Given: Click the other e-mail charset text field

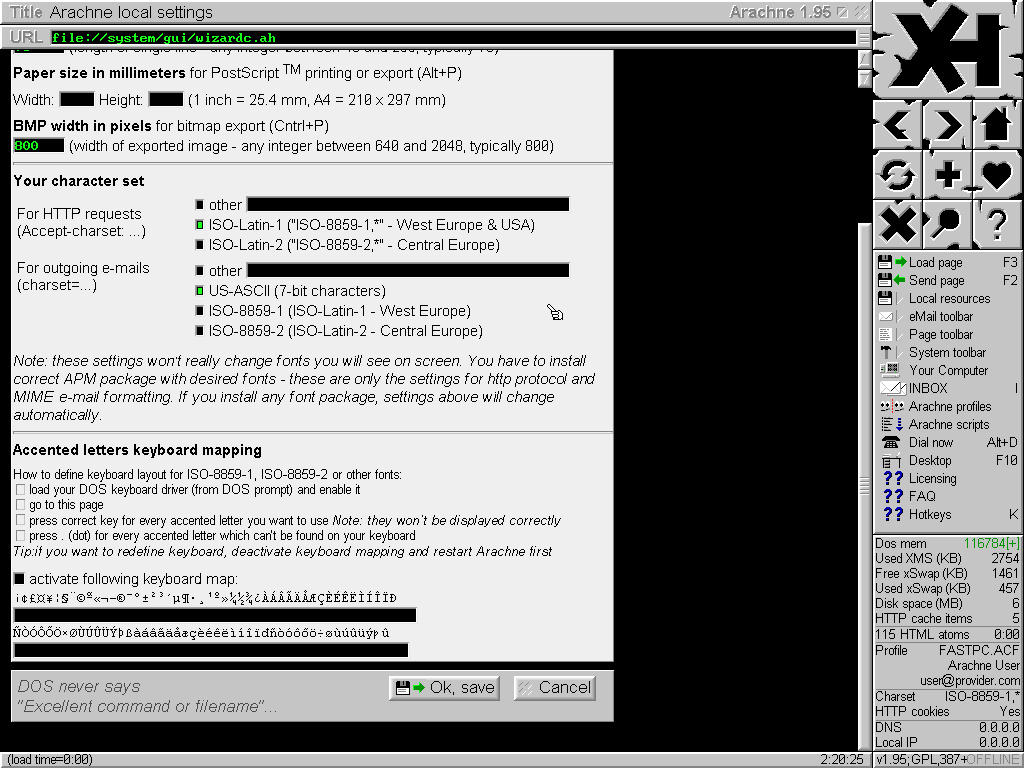Looking at the screenshot, I should tap(408, 270).
